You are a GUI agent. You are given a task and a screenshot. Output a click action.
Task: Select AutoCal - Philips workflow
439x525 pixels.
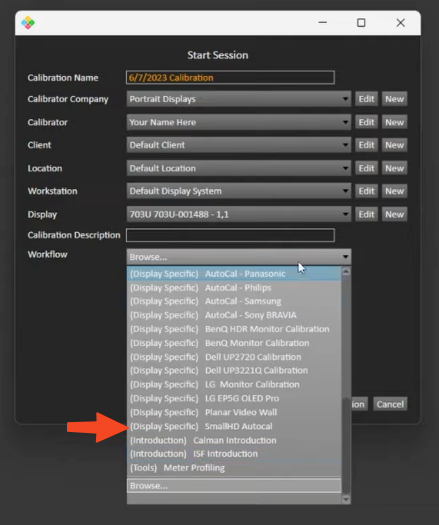(x=234, y=288)
